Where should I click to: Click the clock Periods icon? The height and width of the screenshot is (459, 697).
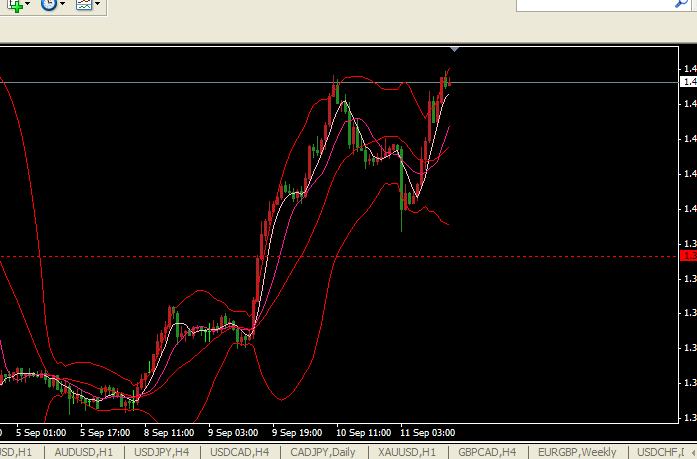tap(48, 4)
